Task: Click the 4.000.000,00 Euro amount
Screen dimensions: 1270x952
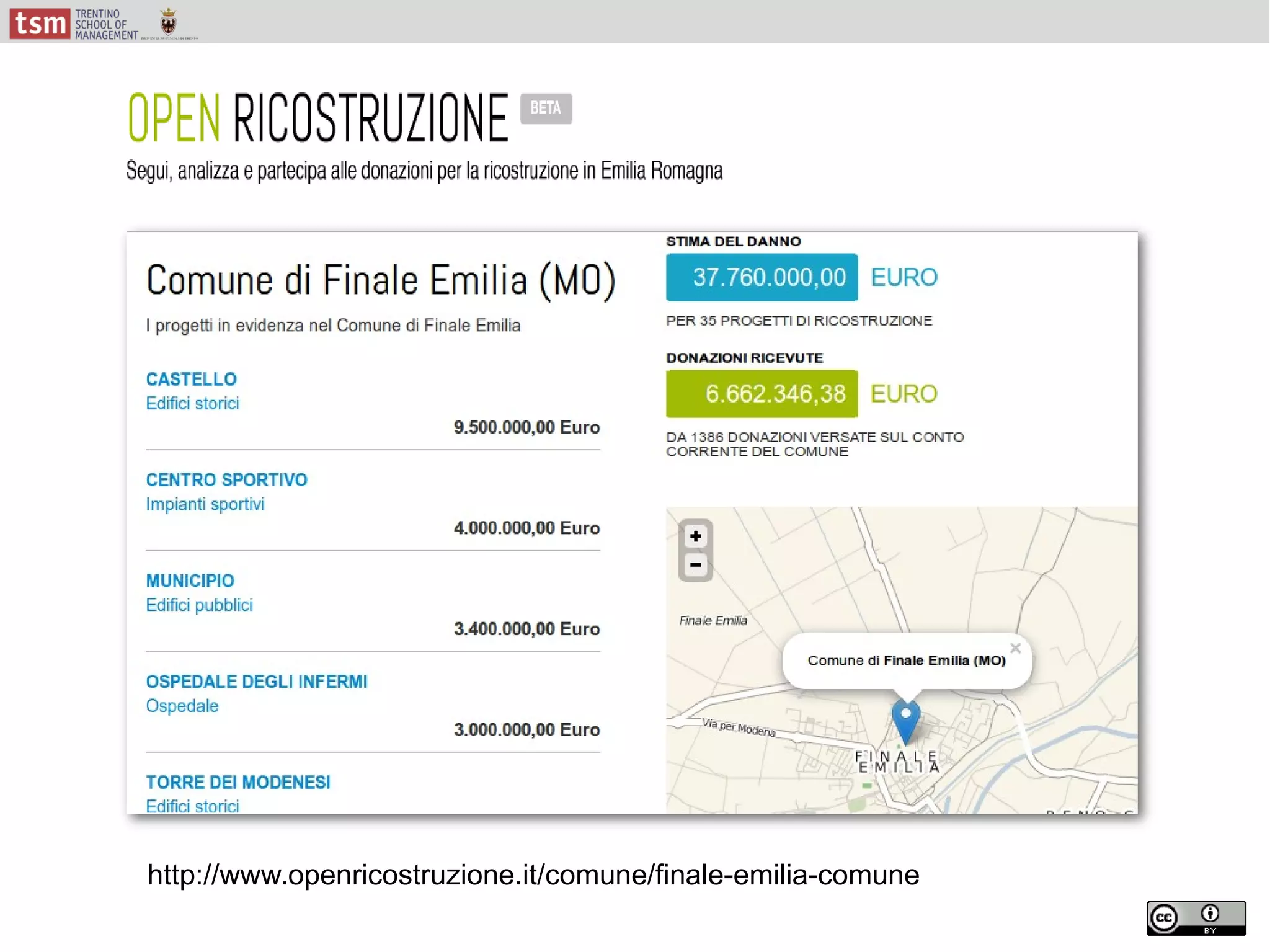Action: (x=527, y=528)
